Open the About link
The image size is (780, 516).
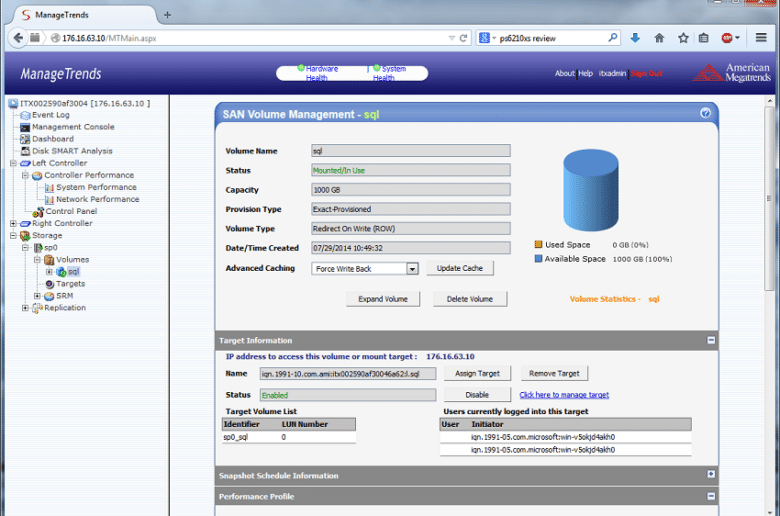565,73
